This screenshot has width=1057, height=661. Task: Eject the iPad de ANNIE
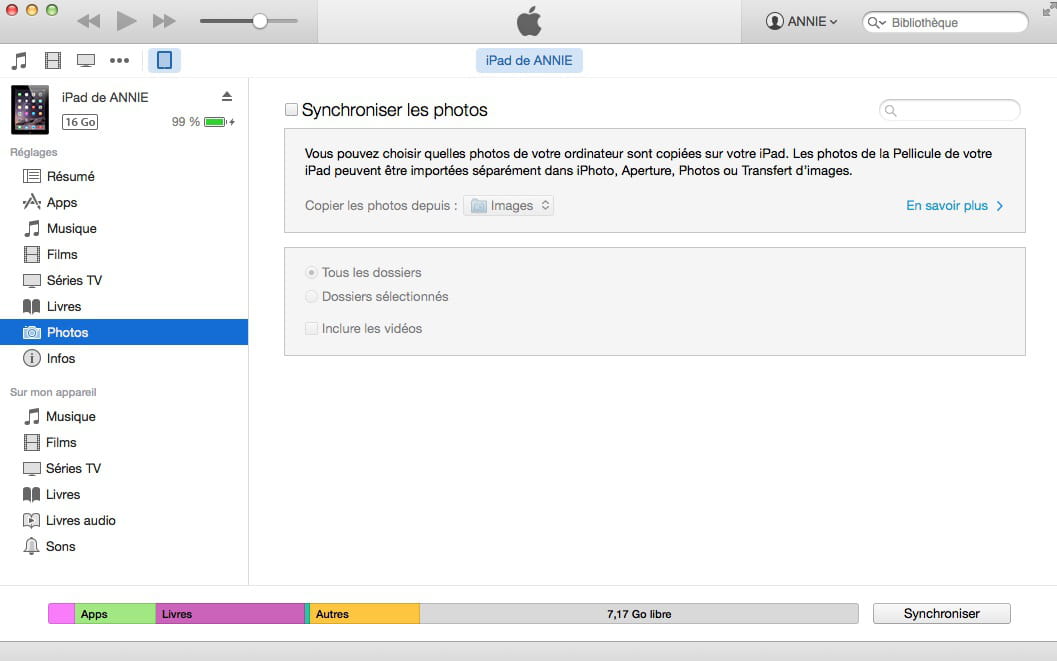pos(227,96)
